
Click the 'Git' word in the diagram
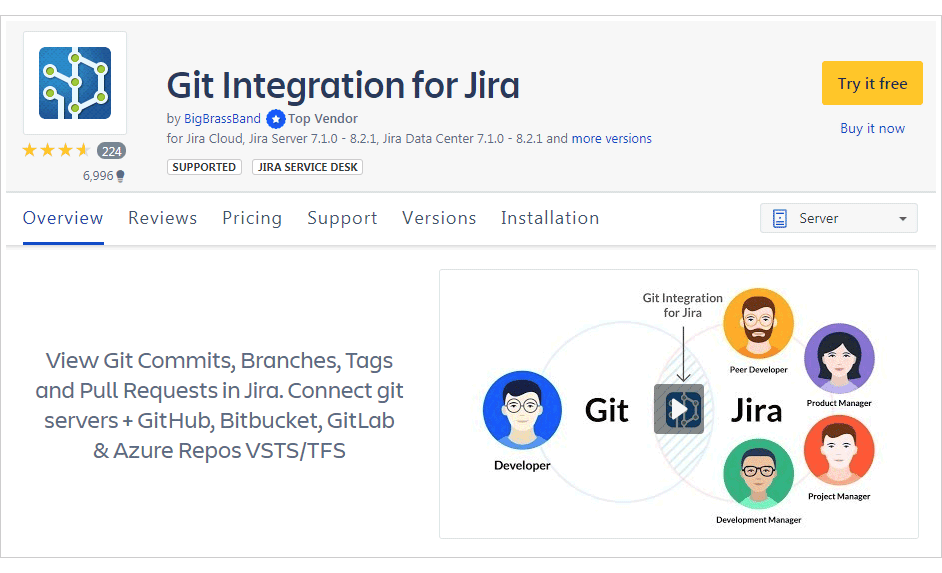607,411
